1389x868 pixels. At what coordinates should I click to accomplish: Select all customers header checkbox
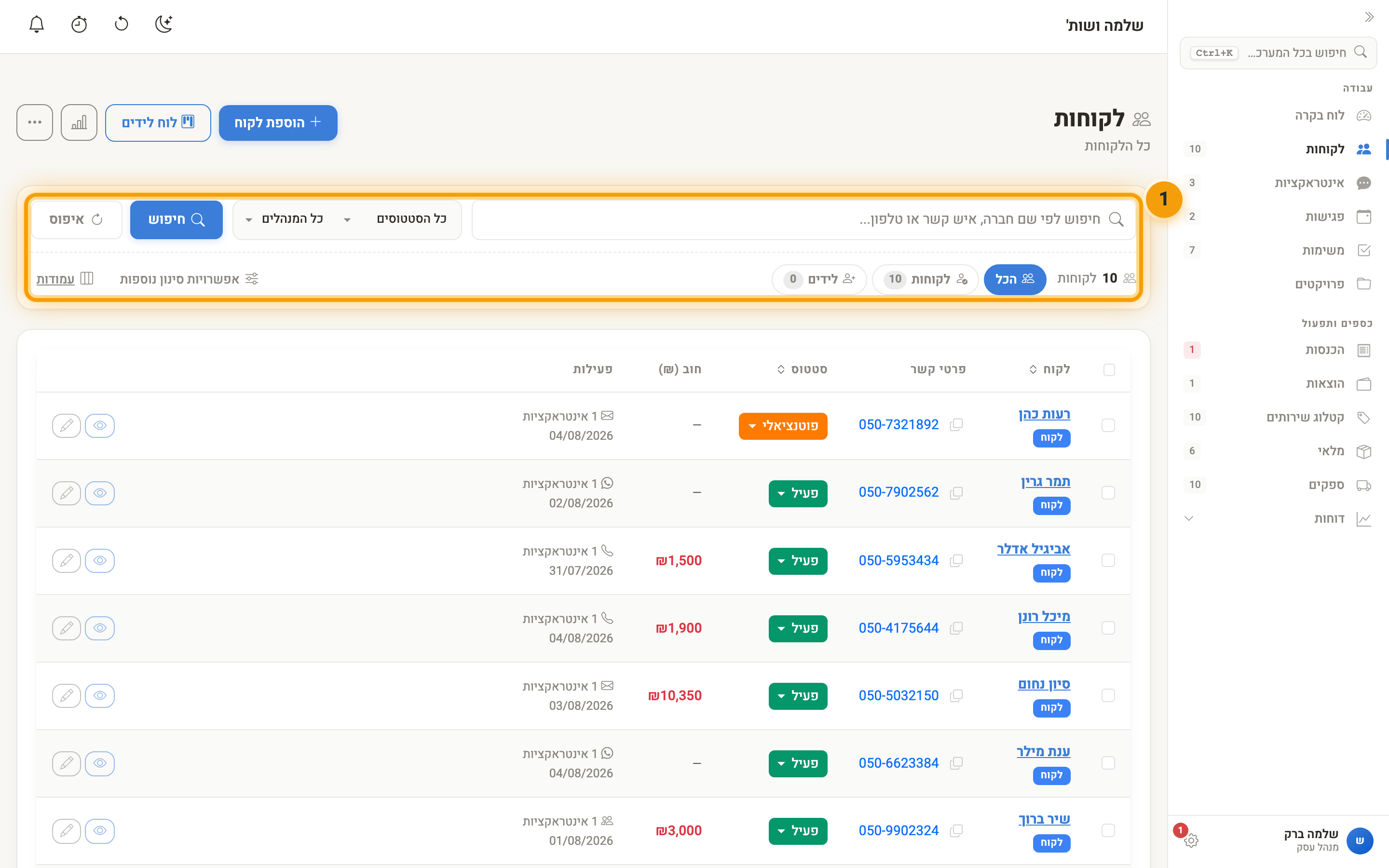coord(1109,370)
